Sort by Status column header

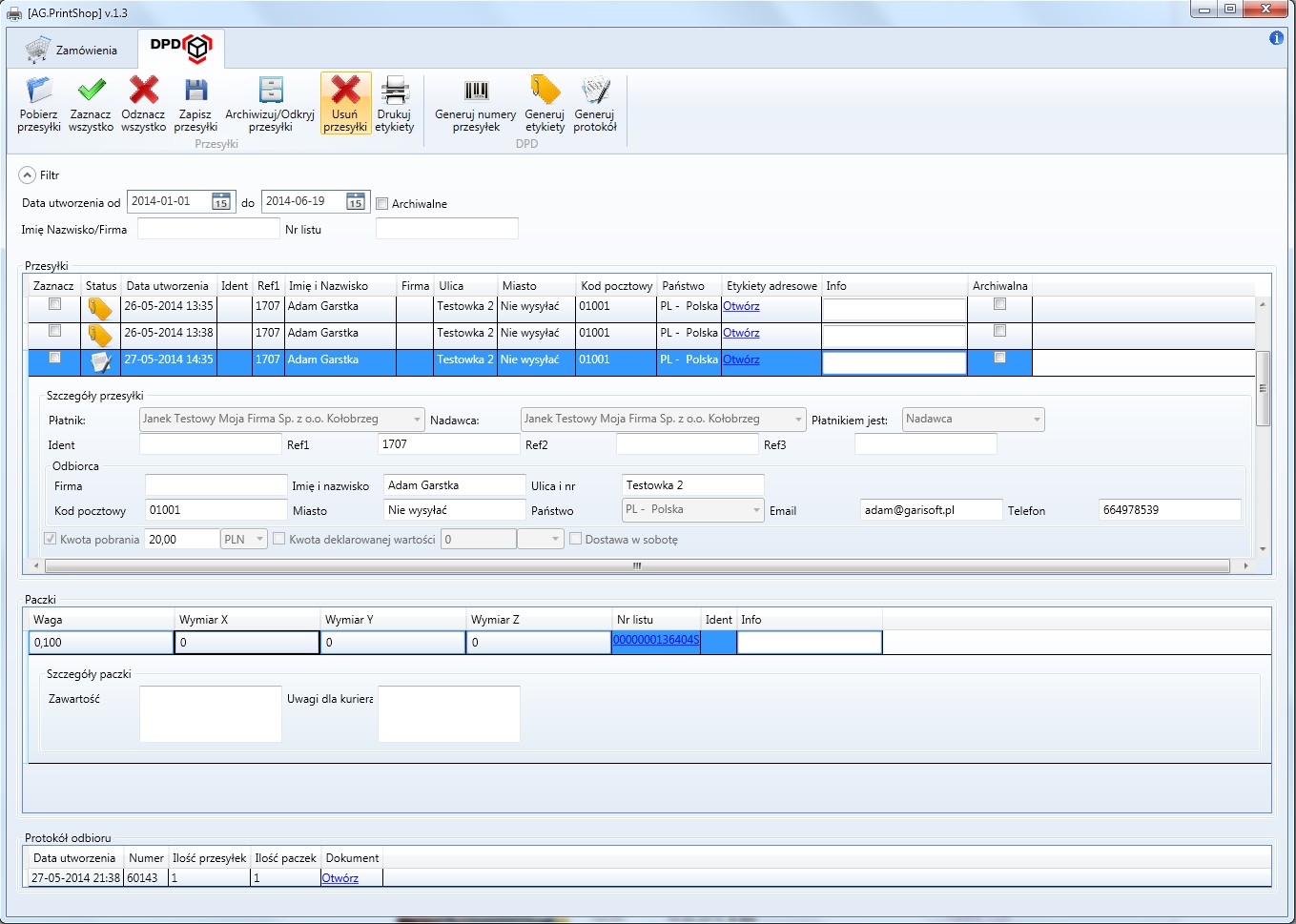[101, 286]
